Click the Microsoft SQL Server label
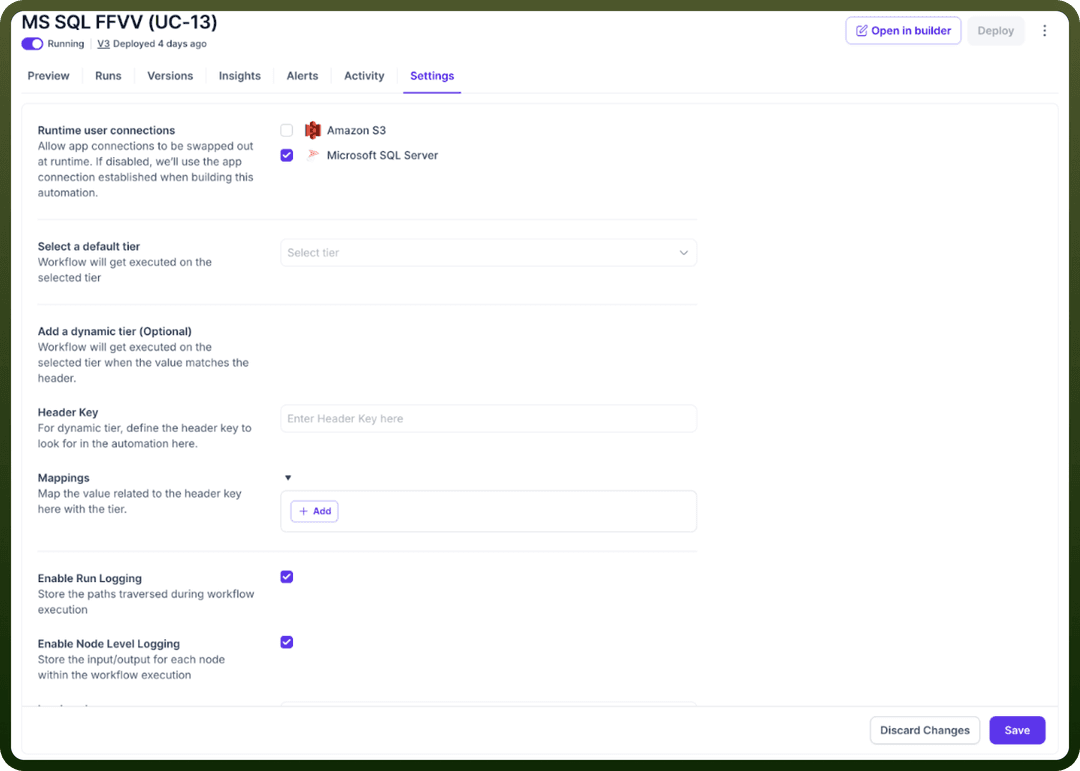The height and width of the screenshot is (771, 1080). (x=382, y=155)
